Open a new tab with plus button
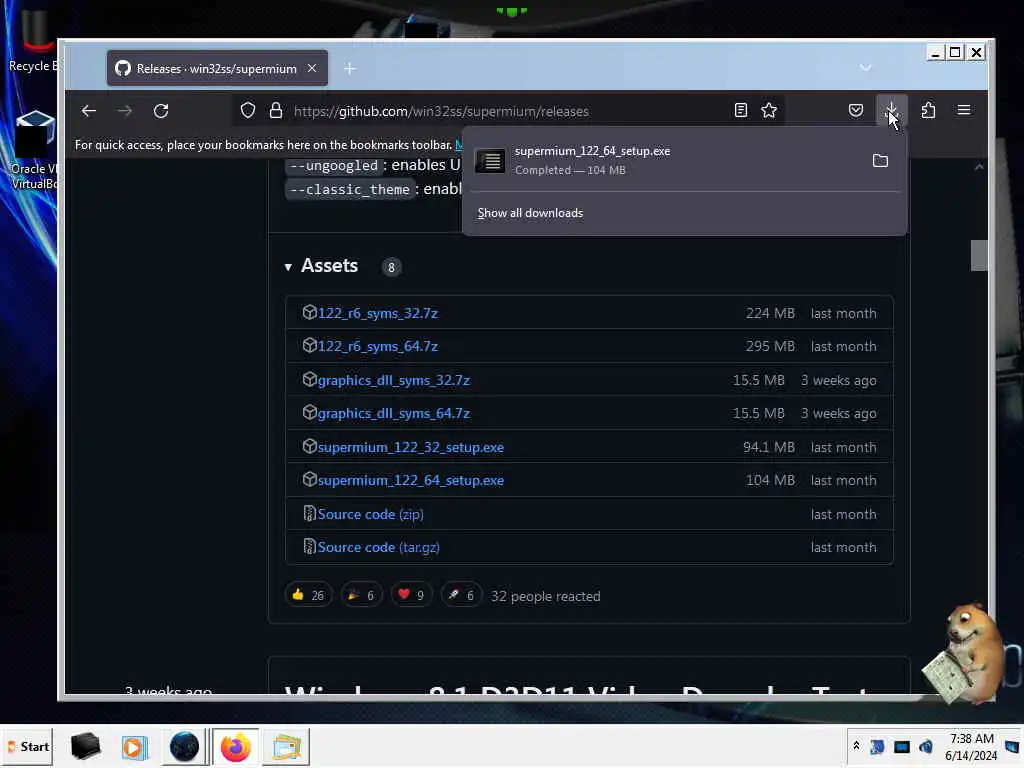The height and width of the screenshot is (768, 1024). [349, 69]
